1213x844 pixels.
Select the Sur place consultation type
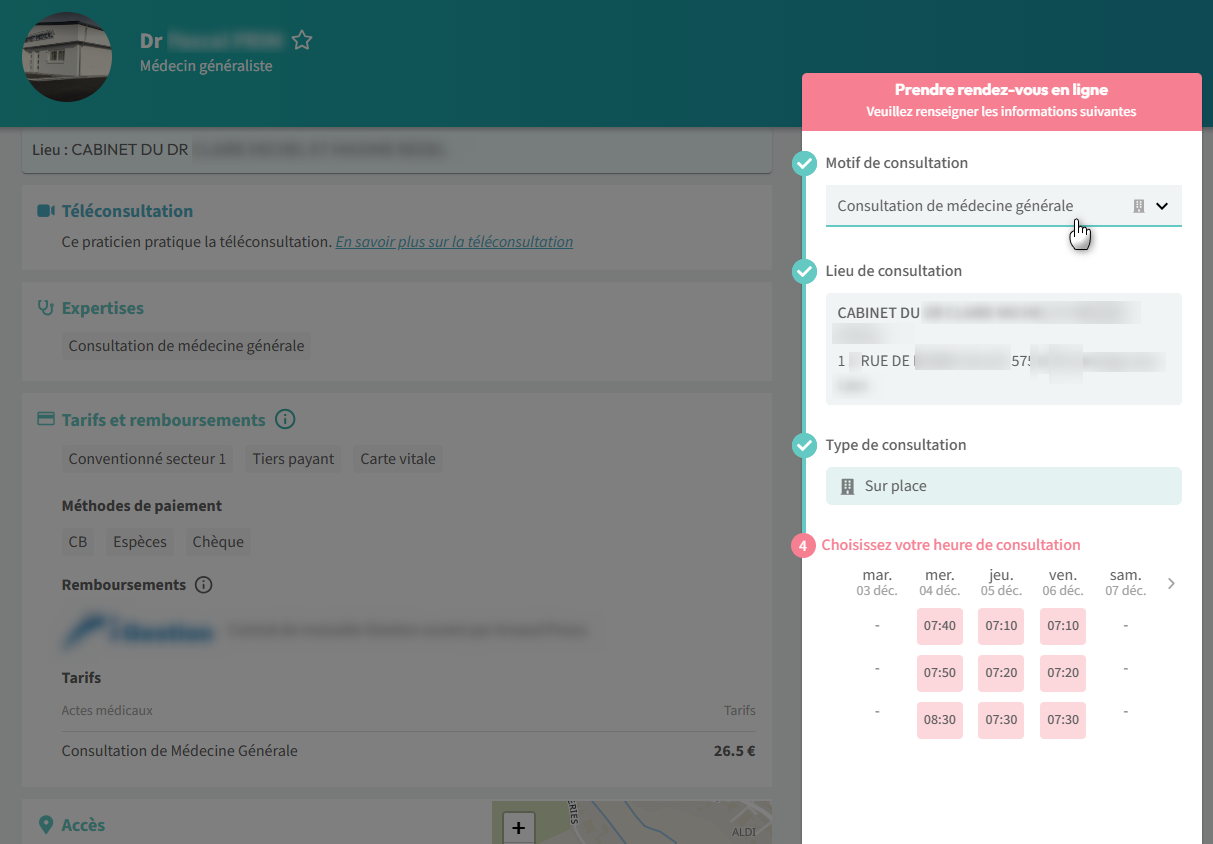click(x=1003, y=486)
